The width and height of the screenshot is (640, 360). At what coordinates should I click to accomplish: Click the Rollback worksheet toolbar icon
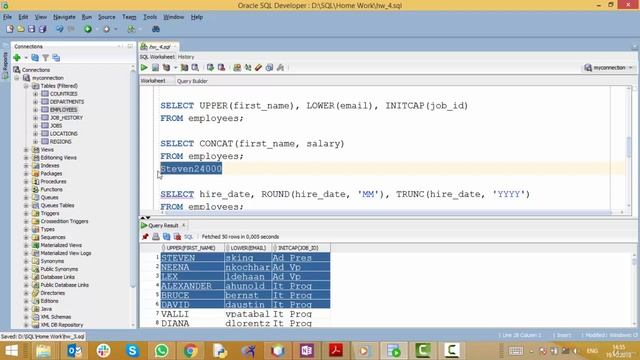tap(221, 67)
